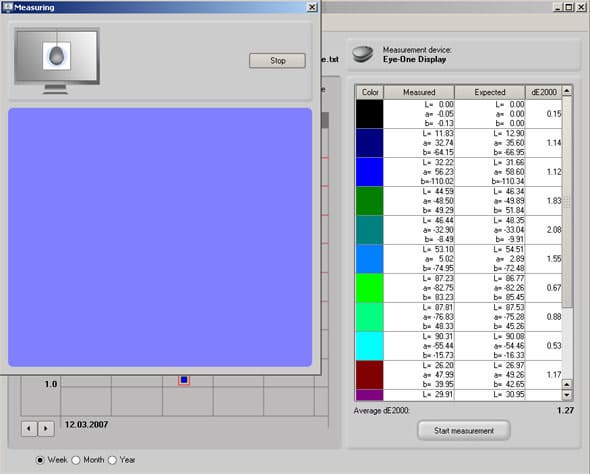590x474 pixels.
Task: Close the Measuring dialog
Action: click(312, 7)
